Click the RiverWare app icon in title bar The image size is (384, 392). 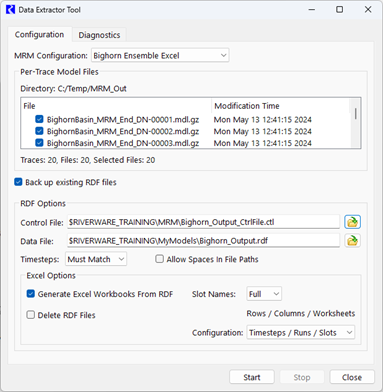(x=11, y=10)
